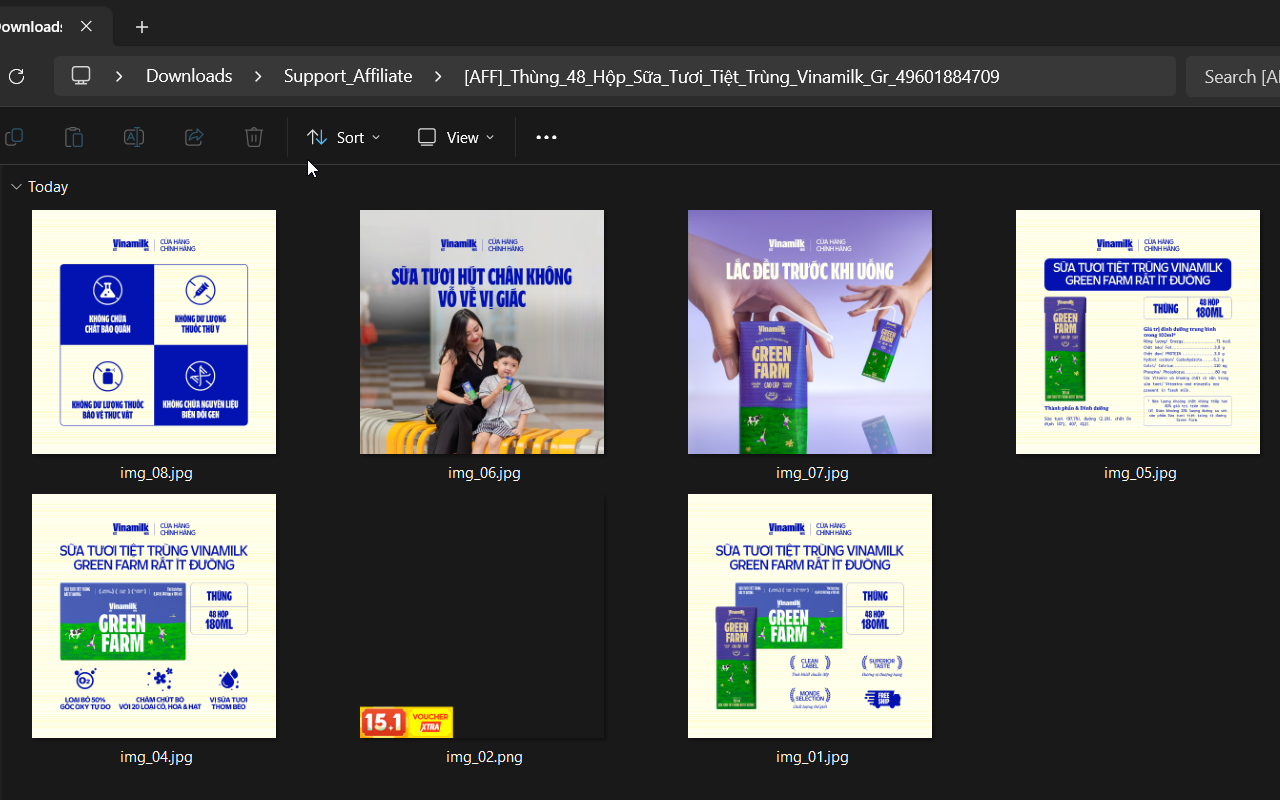Screen dimensions: 1280x800
Task: Click the file name img_07.jpg
Action: (x=812, y=473)
